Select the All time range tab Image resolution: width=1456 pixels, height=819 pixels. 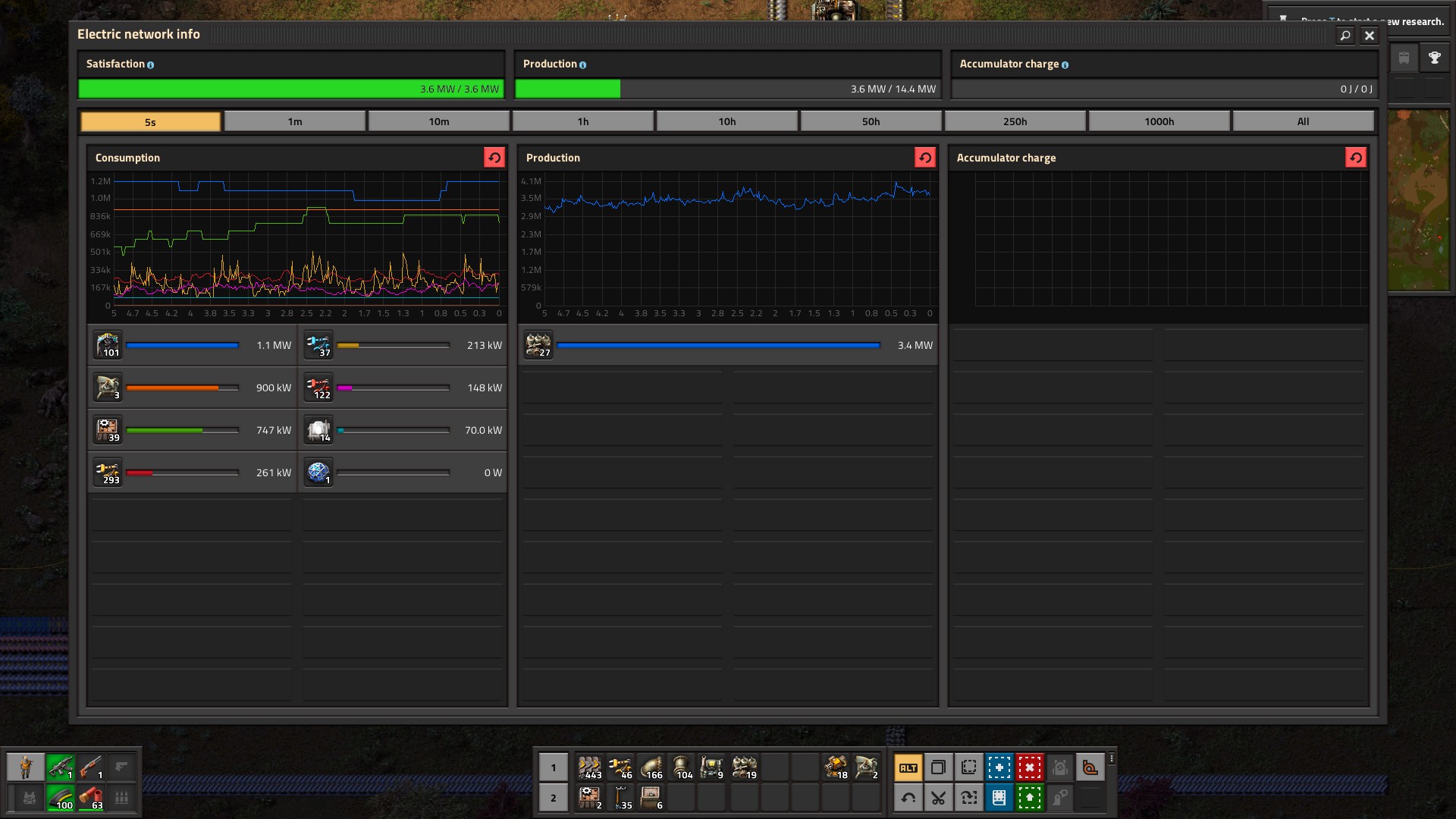[1302, 121]
